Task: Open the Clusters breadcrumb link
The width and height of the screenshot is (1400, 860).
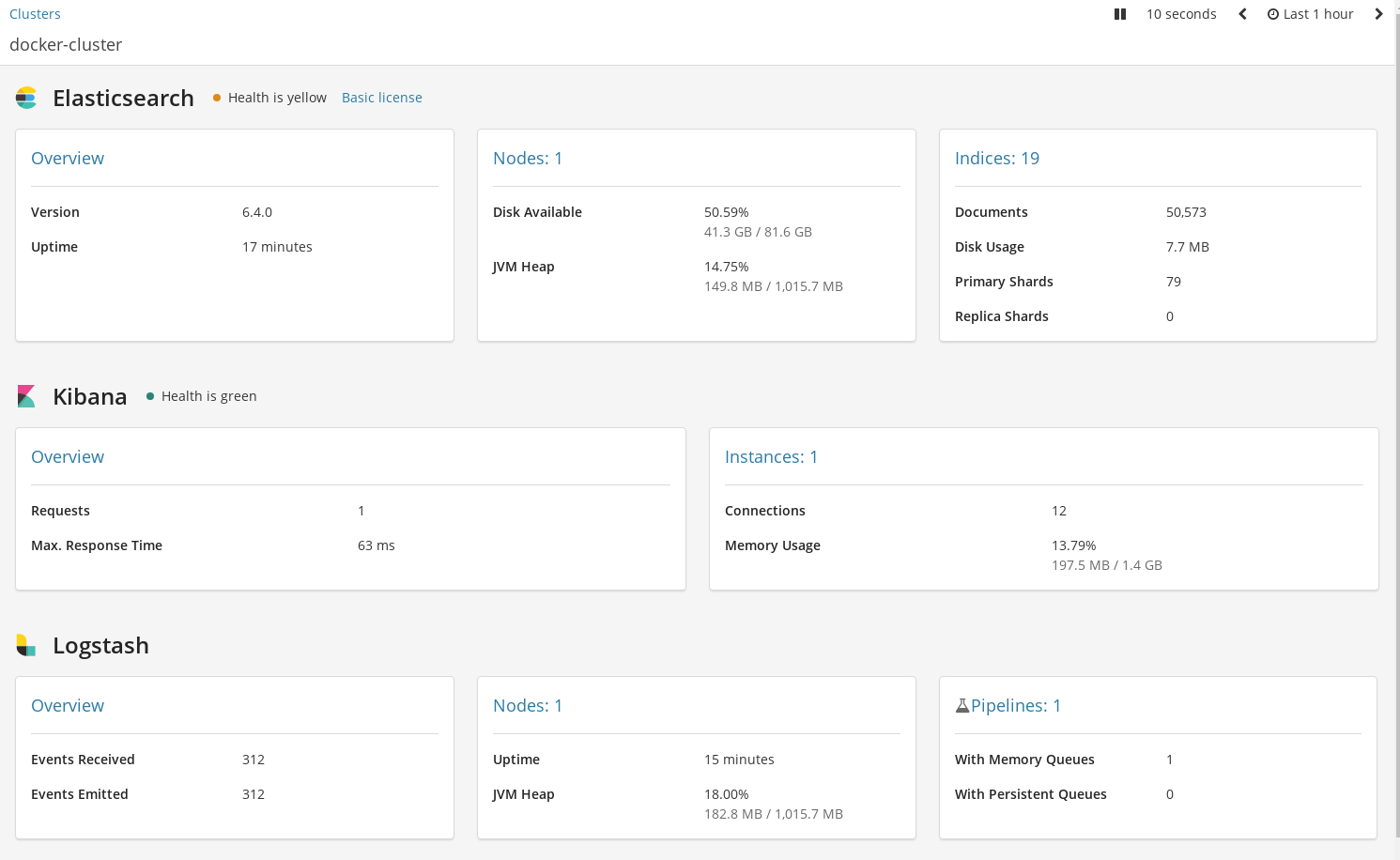Action: tap(35, 14)
